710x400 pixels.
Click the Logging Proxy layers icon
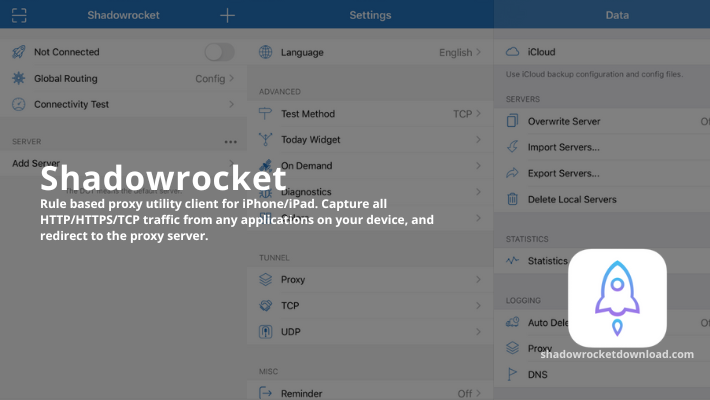click(x=512, y=348)
